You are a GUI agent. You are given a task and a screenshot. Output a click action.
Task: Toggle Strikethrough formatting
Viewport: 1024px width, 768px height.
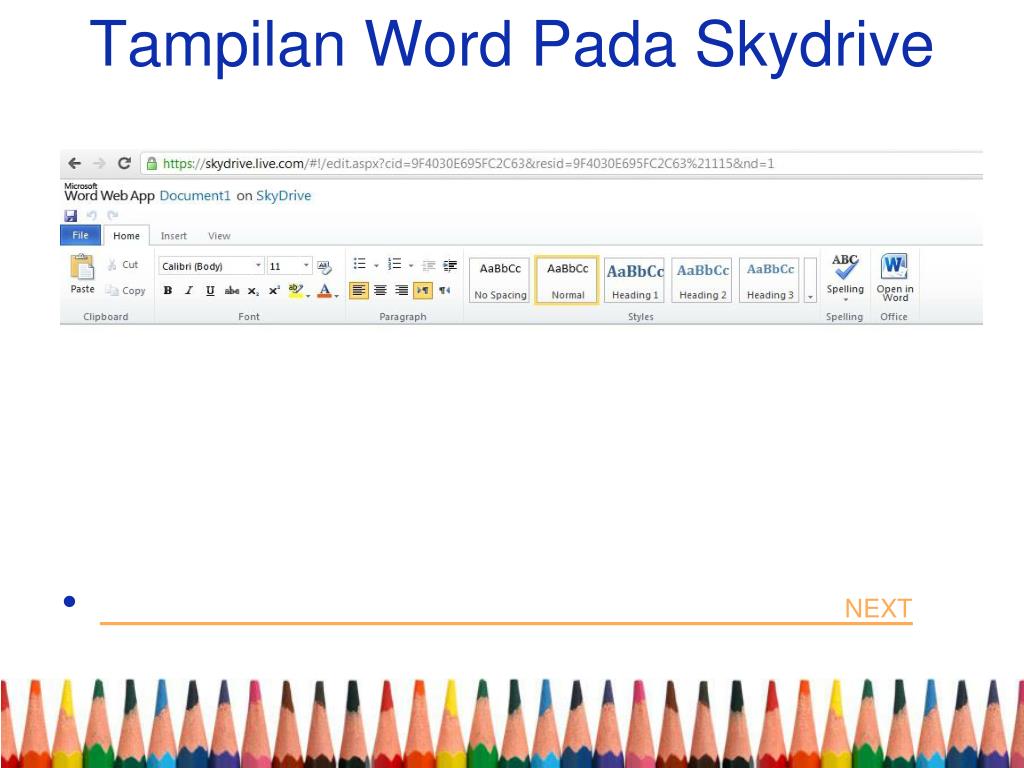pos(232,291)
